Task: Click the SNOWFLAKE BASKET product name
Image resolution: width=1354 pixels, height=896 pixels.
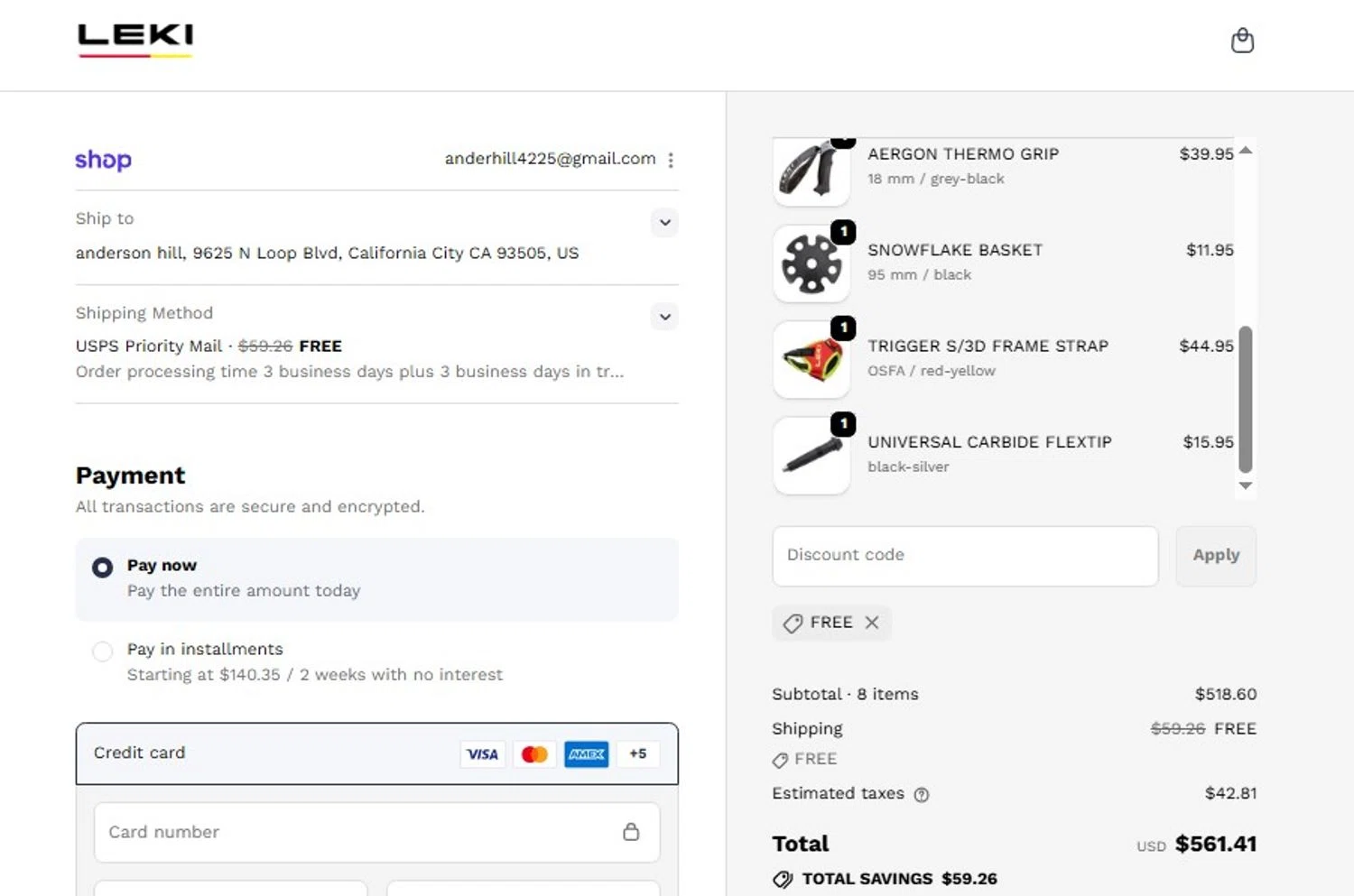Action: pos(955,250)
